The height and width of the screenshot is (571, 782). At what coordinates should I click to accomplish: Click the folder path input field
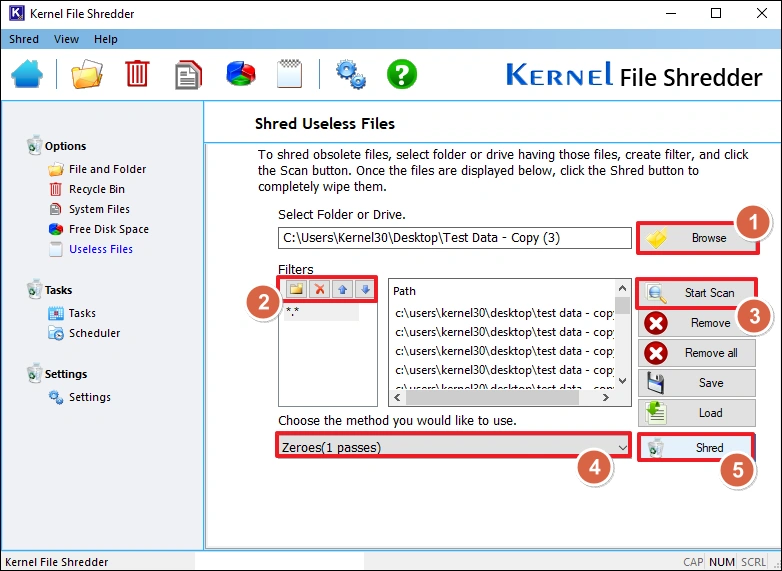tap(454, 238)
